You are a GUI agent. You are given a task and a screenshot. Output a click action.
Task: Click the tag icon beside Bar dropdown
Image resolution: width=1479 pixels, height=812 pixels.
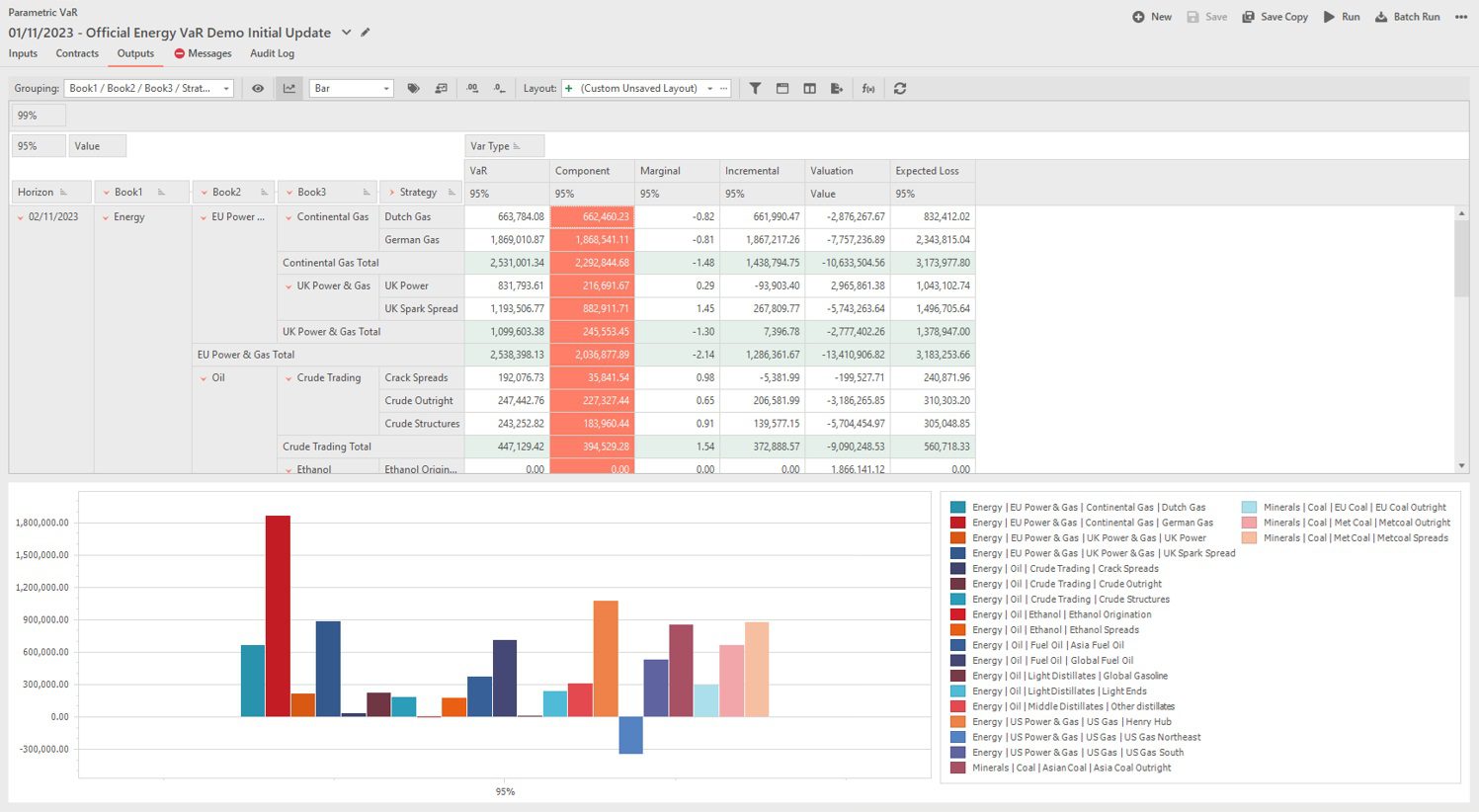413,88
